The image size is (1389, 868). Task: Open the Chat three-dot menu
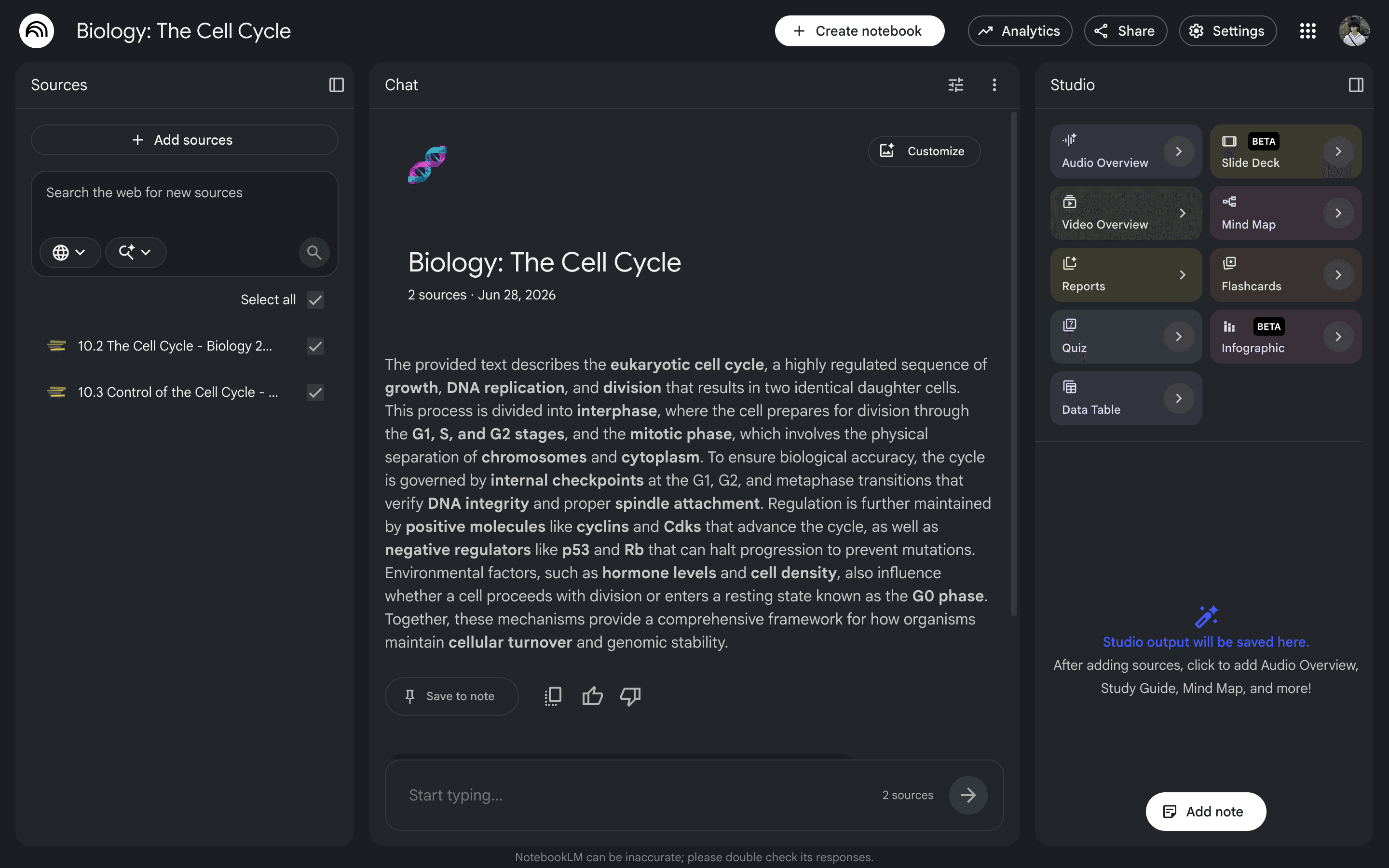[994, 85]
